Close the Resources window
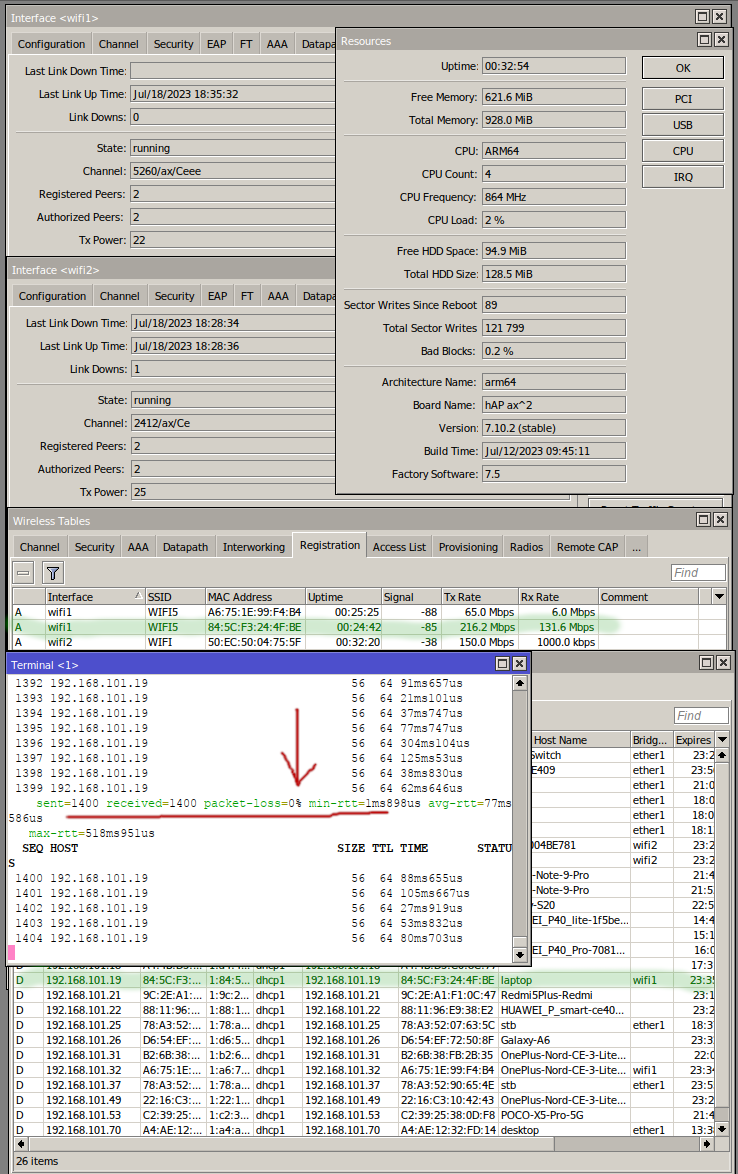738x1174 pixels. click(720, 39)
